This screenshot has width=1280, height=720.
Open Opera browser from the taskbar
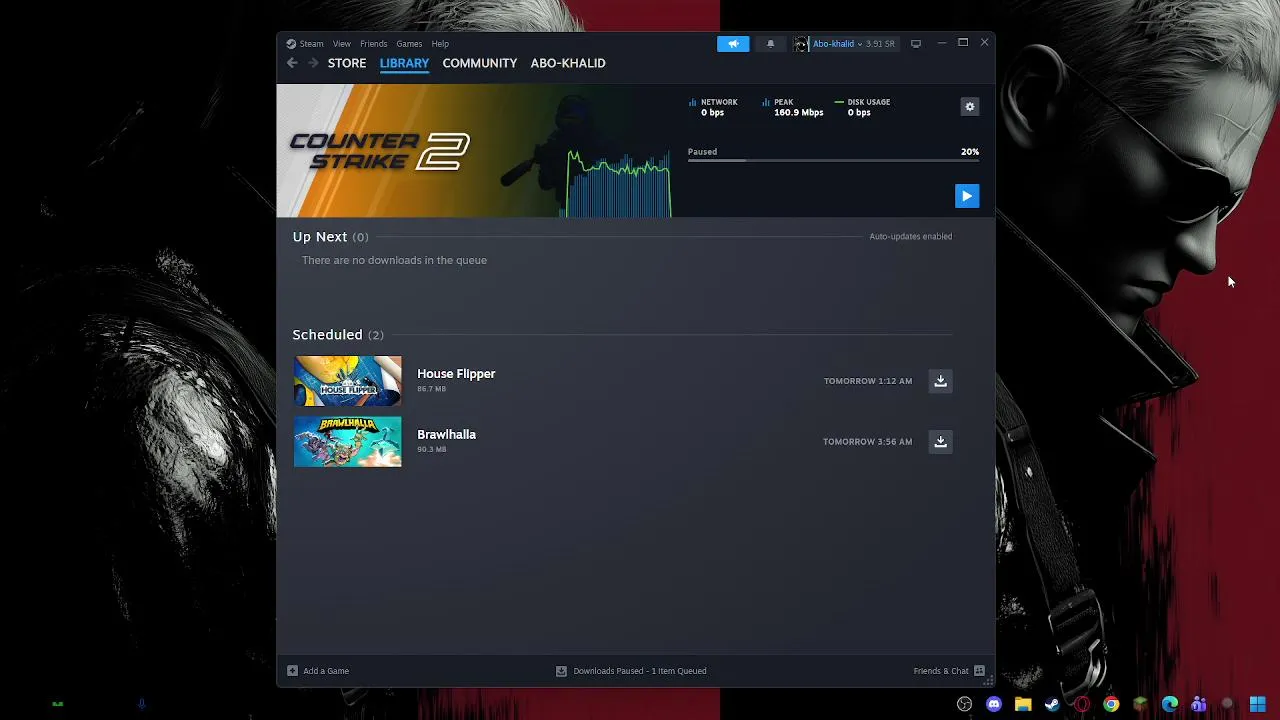pos(1082,704)
